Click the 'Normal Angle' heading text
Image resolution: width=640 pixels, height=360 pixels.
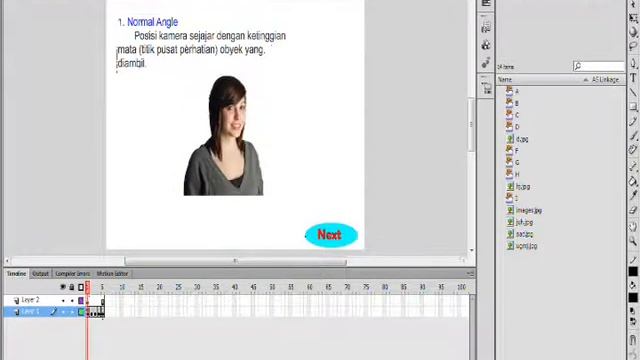[152, 22]
